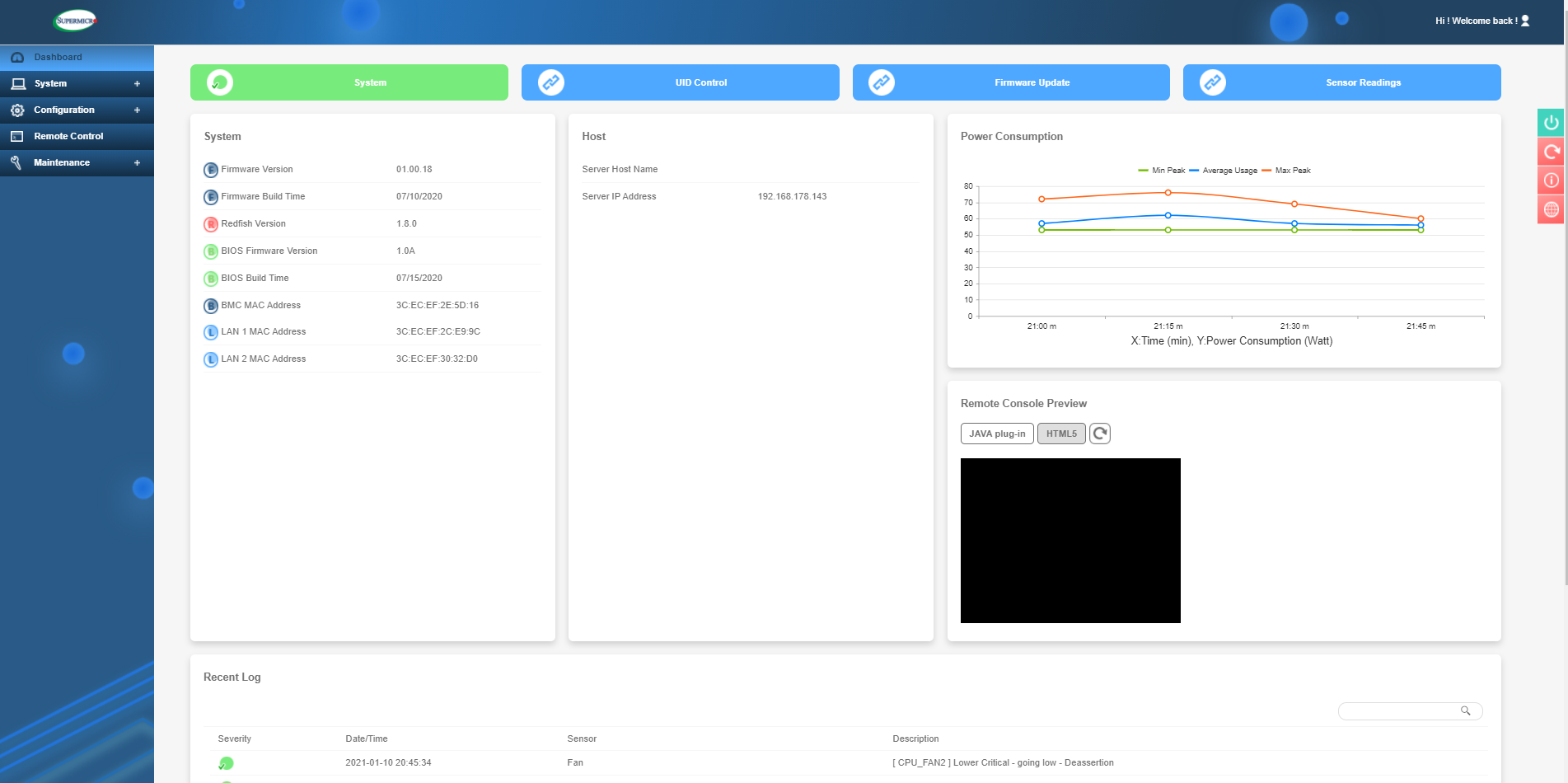Open Remote Control from the sidebar
1568x783 pixels.
[x=68, y=136]
